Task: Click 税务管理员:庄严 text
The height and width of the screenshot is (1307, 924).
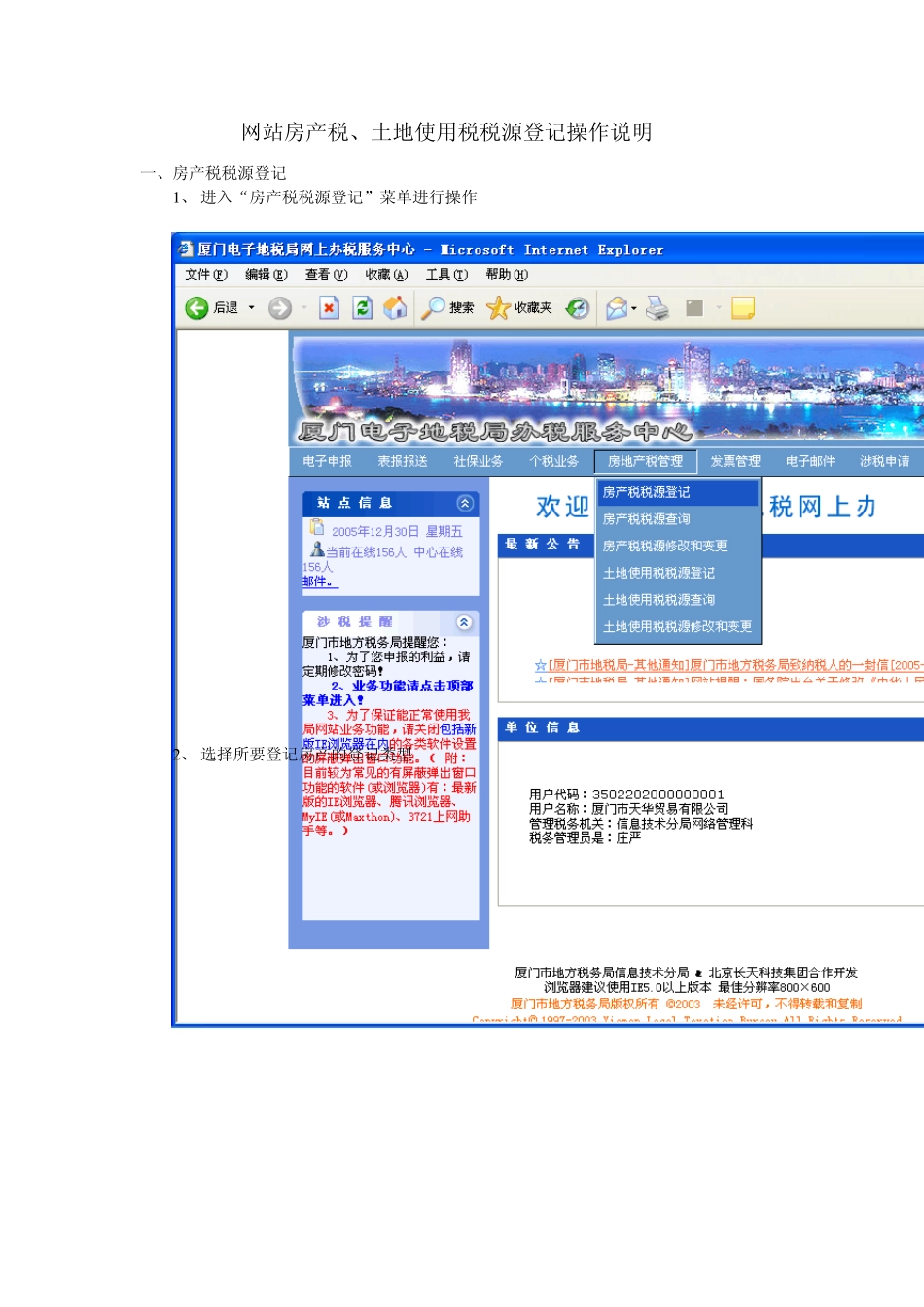Action: [585, 838]
